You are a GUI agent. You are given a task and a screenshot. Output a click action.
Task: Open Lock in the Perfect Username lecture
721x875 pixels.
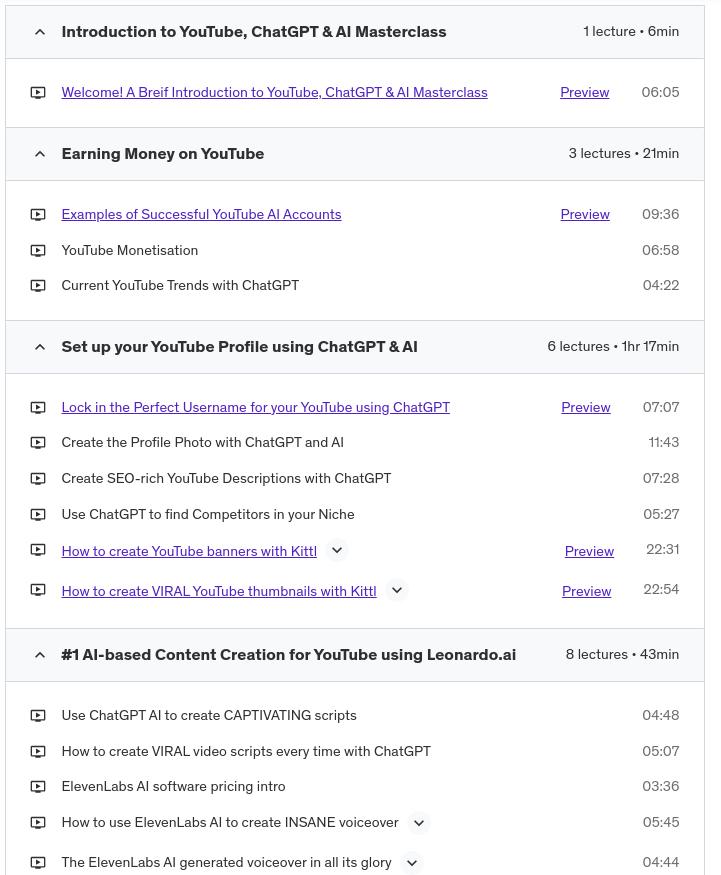(x=255, y=407)
